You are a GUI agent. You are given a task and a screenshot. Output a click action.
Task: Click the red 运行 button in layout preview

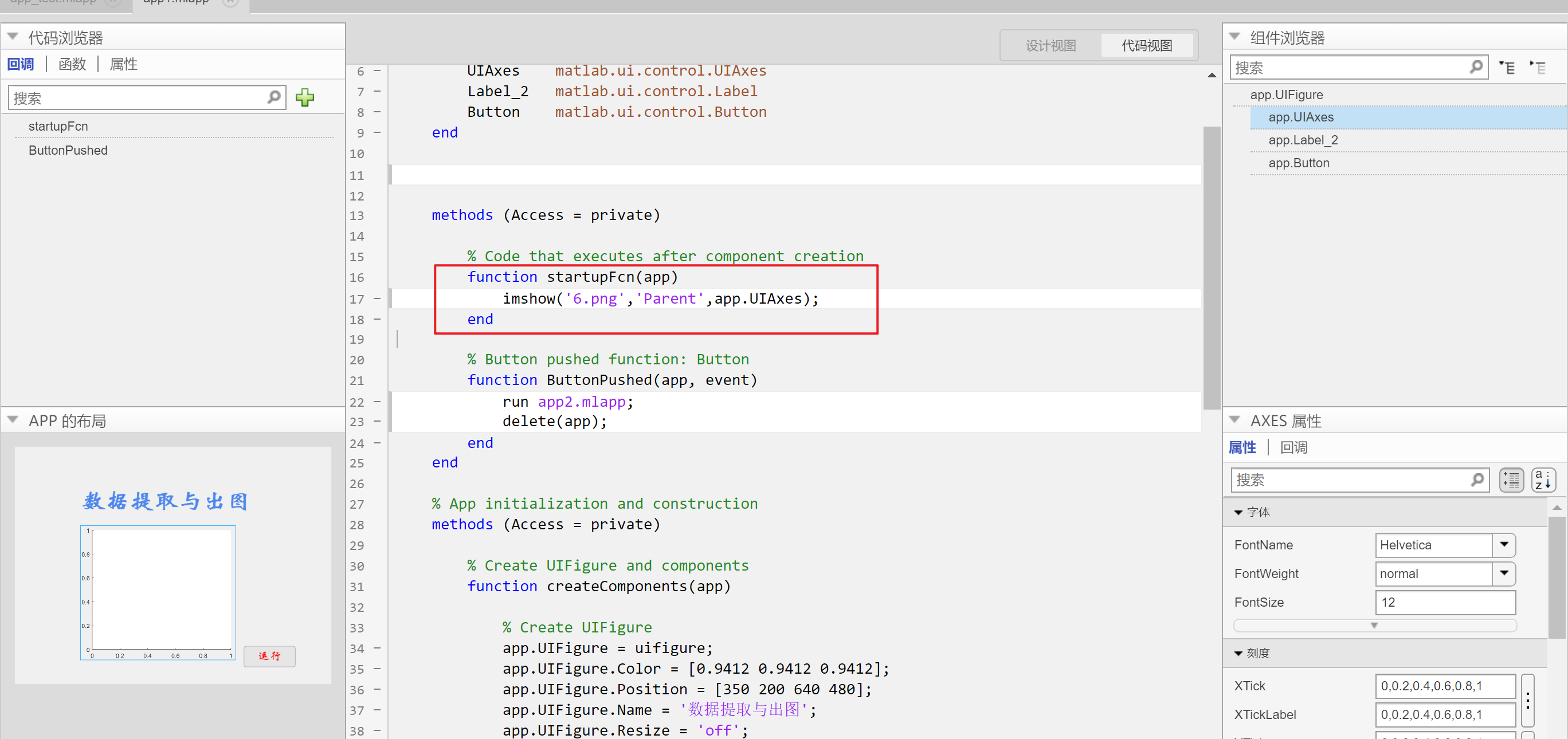tap(270, 657)
